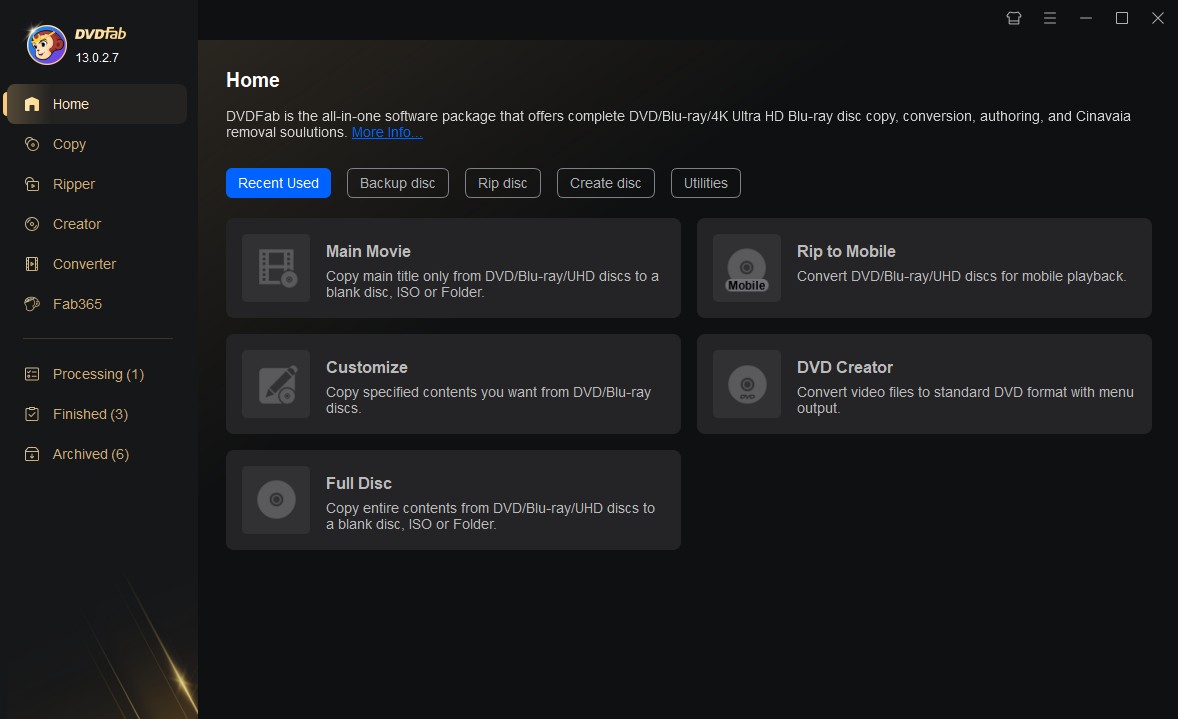Screen dimensions: 1178x719
Task: Open the Fab365 label in sidebar
Action: [77, 304]
